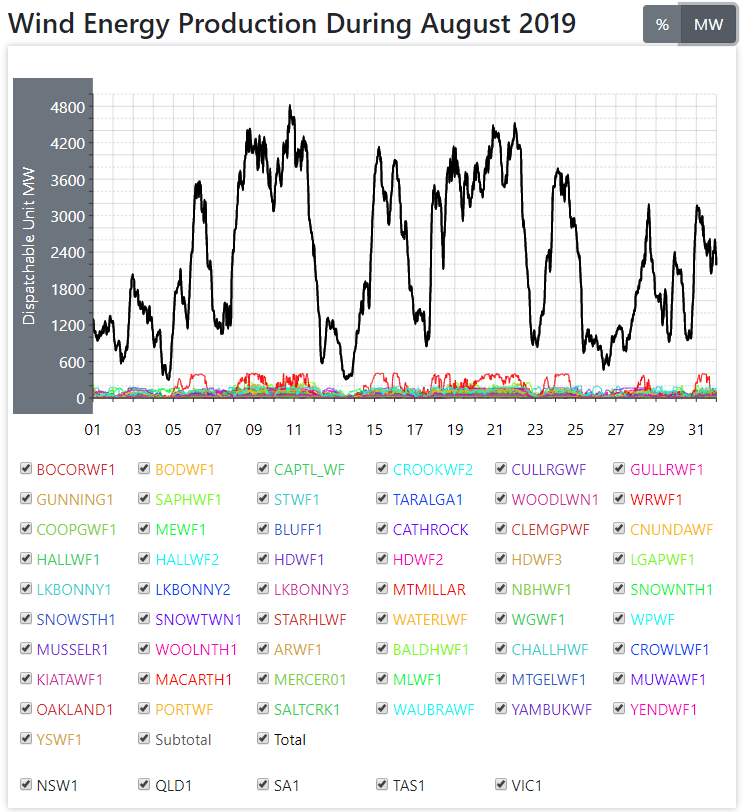This screenshot has width=748, height=812.
Task: Toggle the NSW1 region checkbox
Action: pyautogui.click(x=26, y=785)
